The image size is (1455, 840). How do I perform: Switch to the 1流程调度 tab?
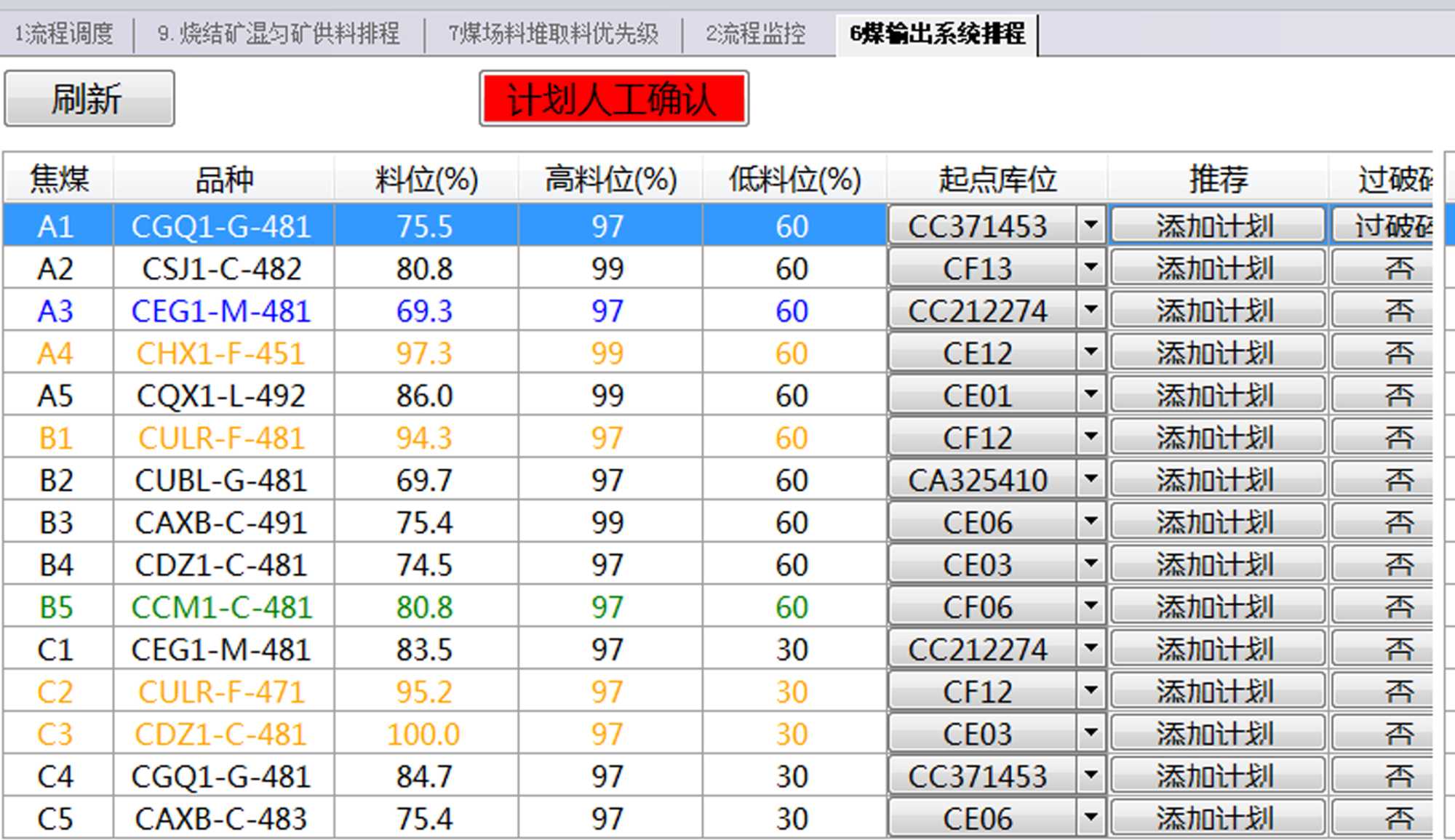(x=65, y=33)
